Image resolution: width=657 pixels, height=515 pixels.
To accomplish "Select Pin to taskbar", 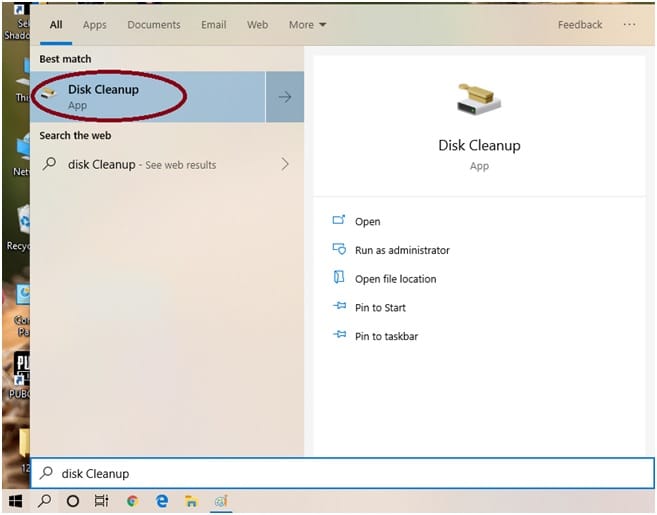I will [386, 336].
